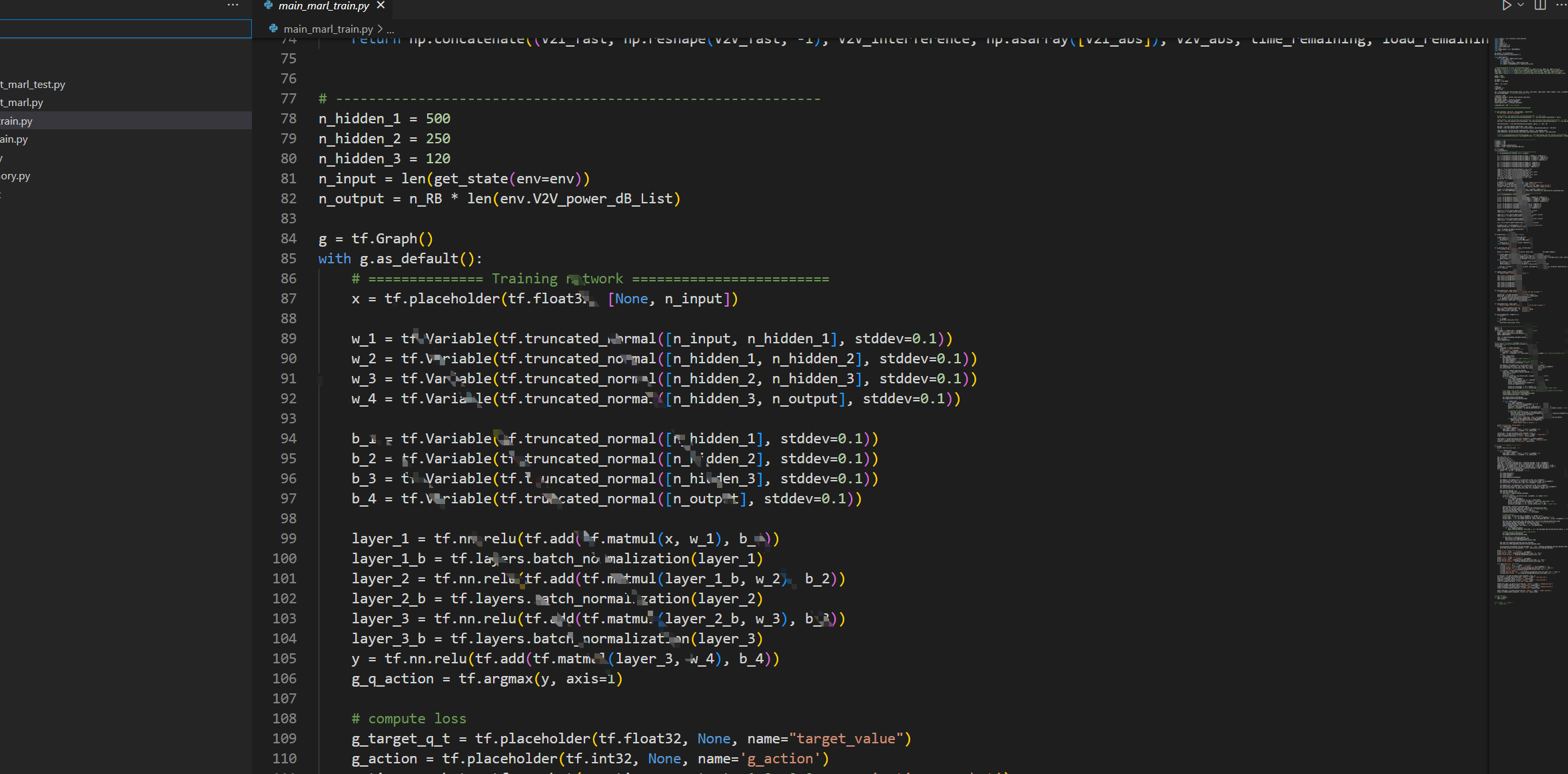The image size is (1568, 774).
Task: Click '# compute loss' comment
Action: point(409,719)
